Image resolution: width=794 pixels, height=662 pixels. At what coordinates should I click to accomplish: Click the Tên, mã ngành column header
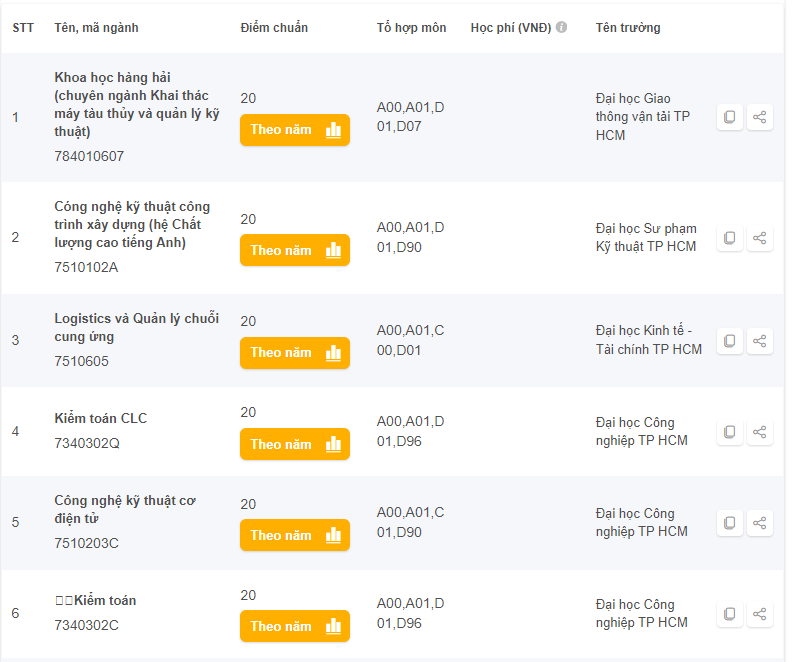point(96,27)
